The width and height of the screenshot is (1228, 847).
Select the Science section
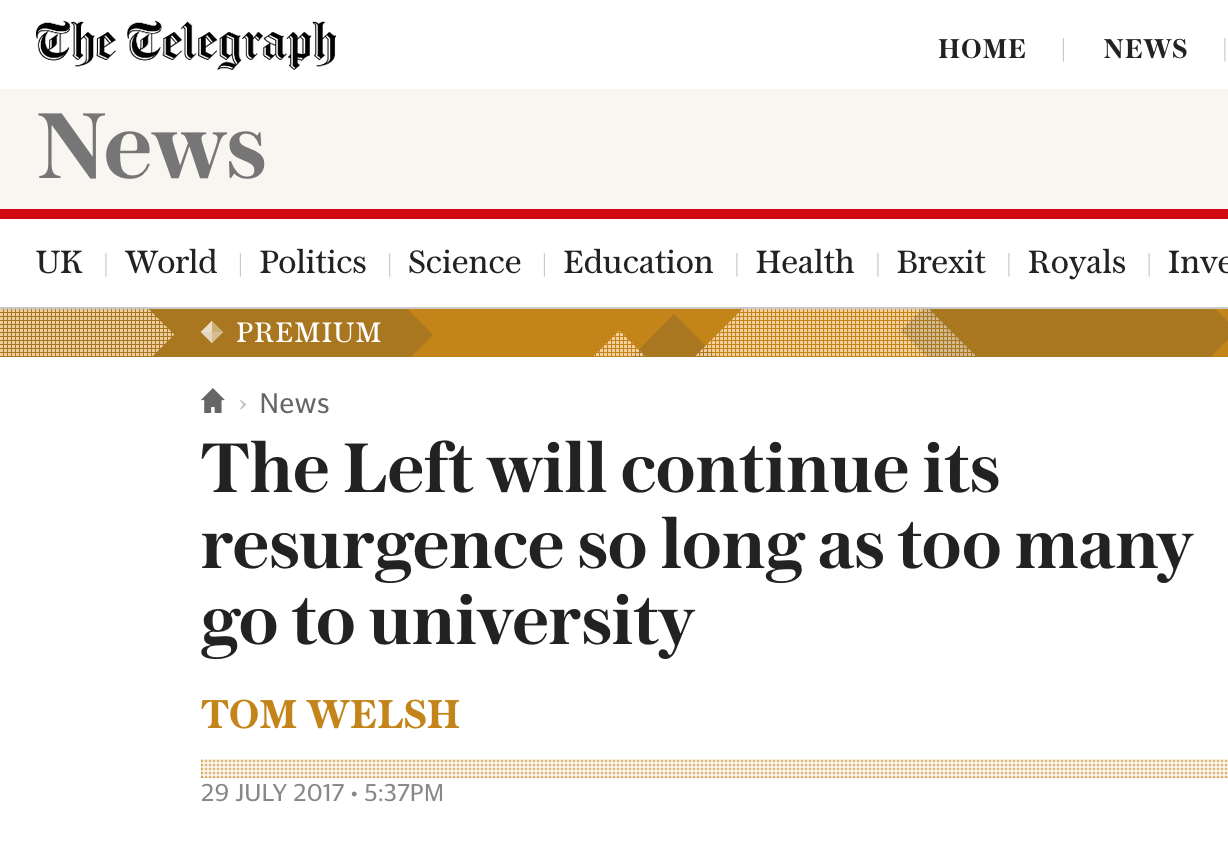coord(465,262)
